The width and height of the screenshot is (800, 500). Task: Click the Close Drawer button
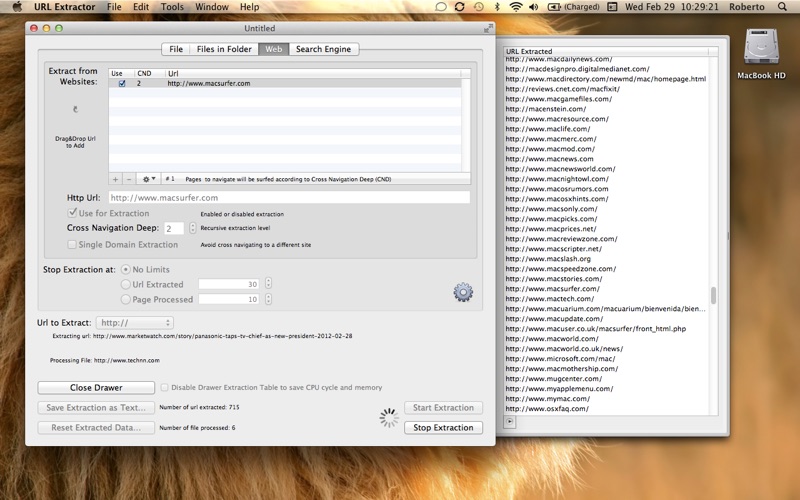pyautogui.click(x=96, y=387)
